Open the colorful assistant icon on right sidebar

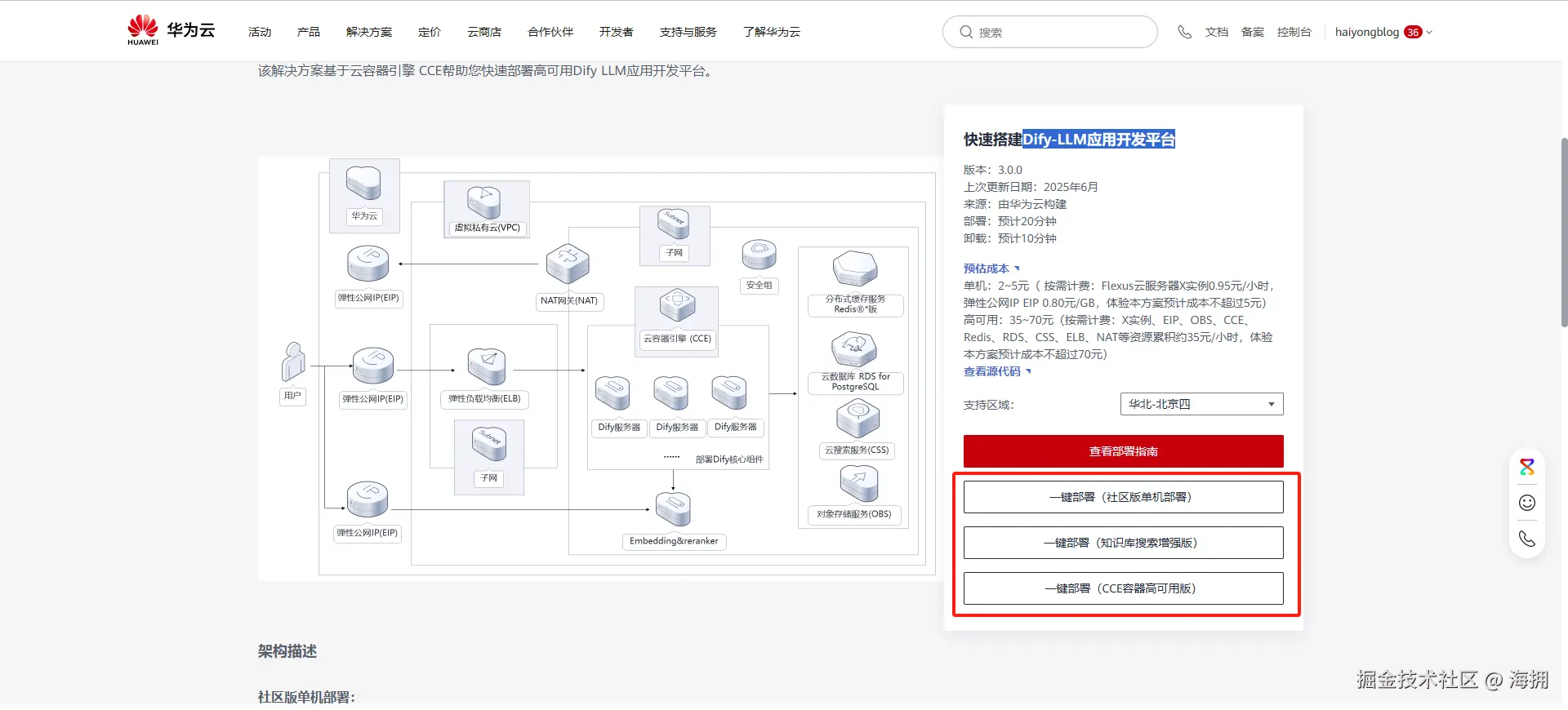click(x=1526, y=467)
